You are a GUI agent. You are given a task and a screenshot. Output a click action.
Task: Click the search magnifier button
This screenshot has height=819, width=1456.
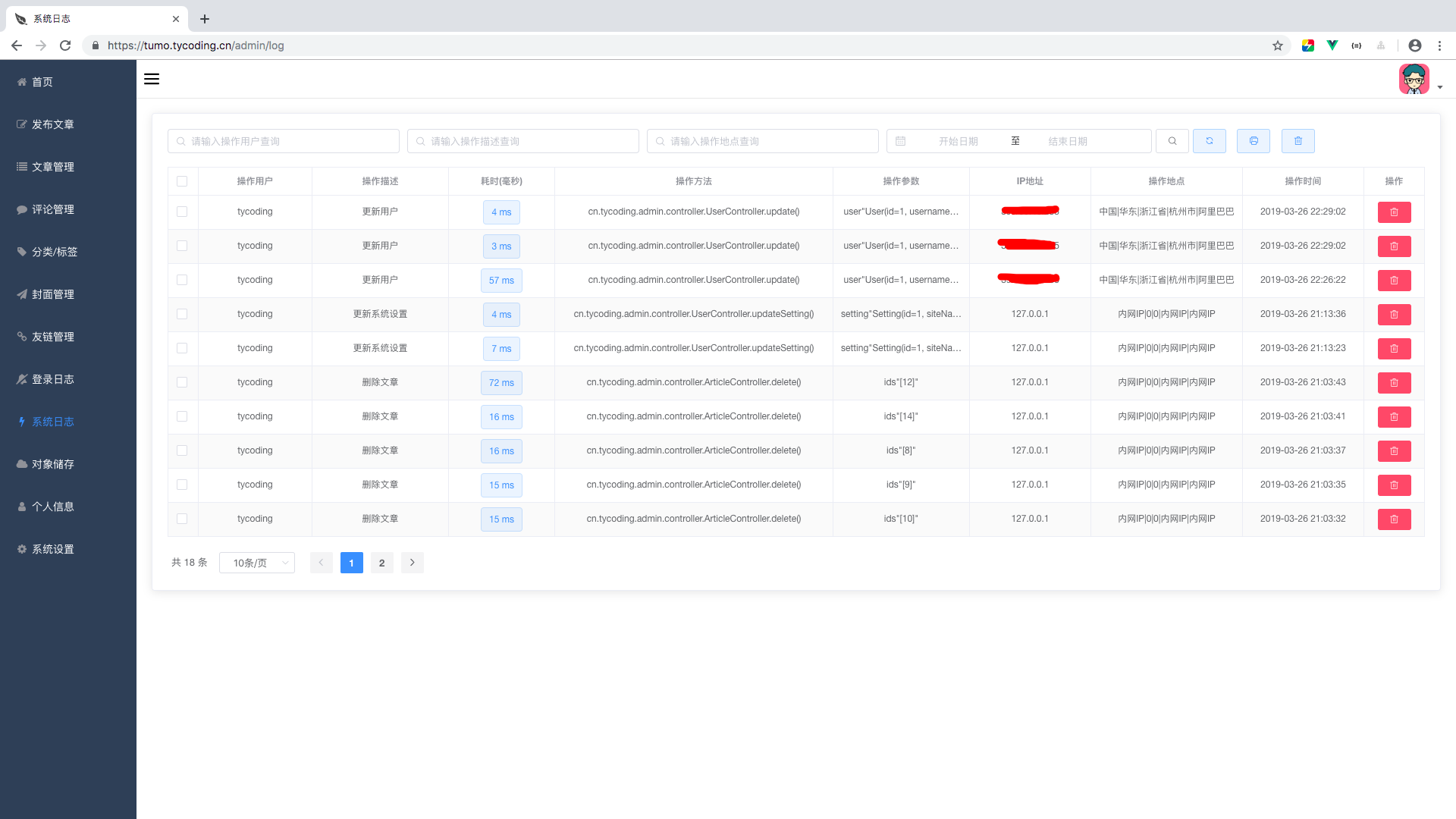tap(1172, 141)
